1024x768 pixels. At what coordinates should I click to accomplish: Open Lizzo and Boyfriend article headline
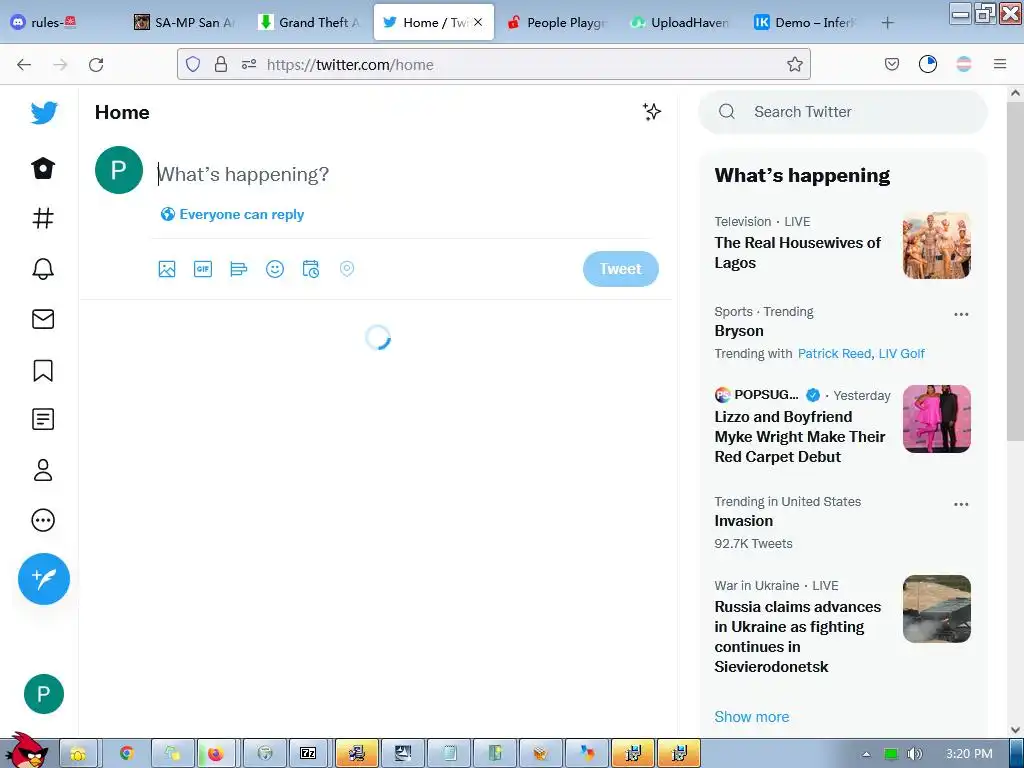click(x=799, y=437)
